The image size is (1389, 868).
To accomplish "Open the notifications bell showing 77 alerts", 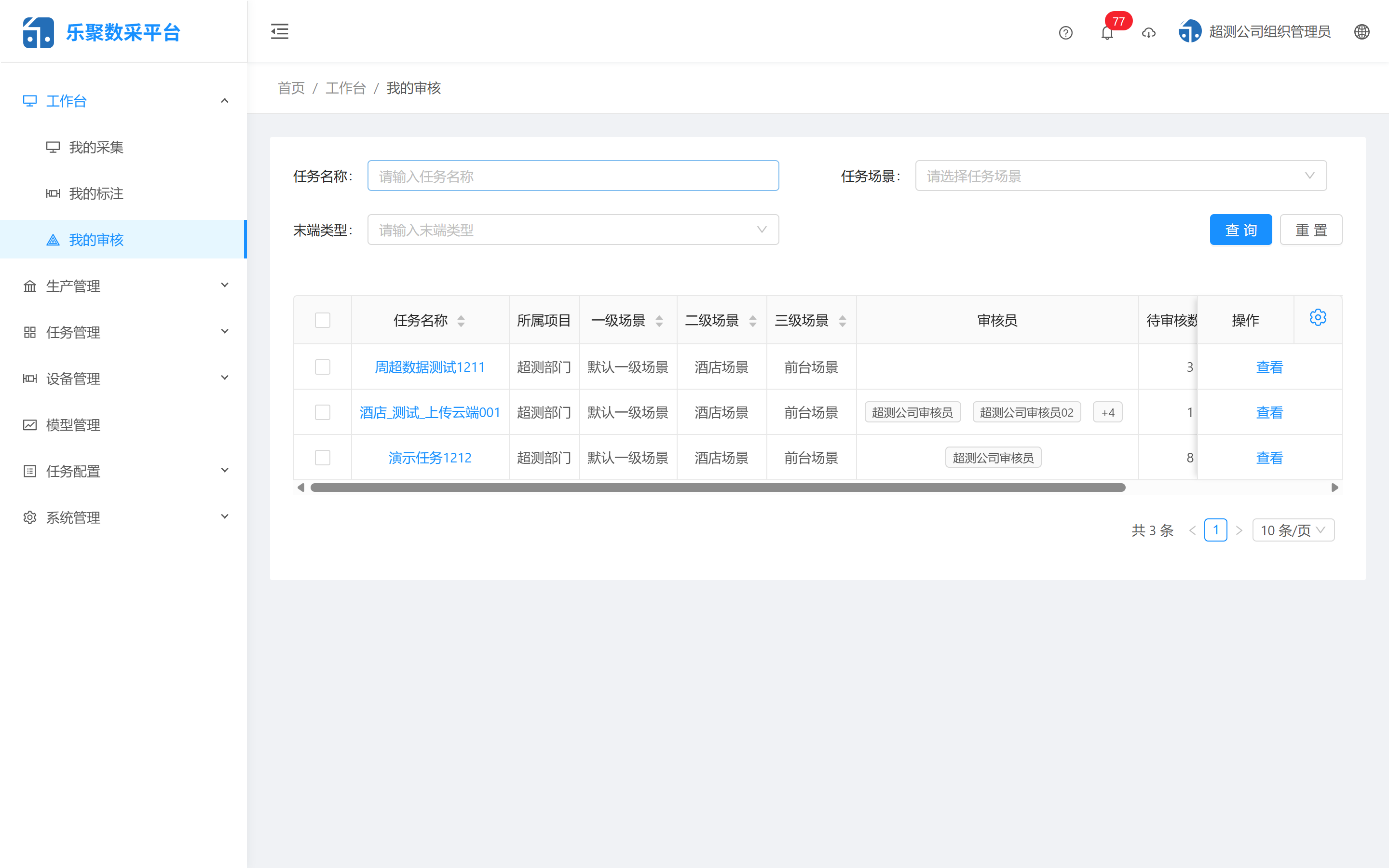I will 1107,33.
